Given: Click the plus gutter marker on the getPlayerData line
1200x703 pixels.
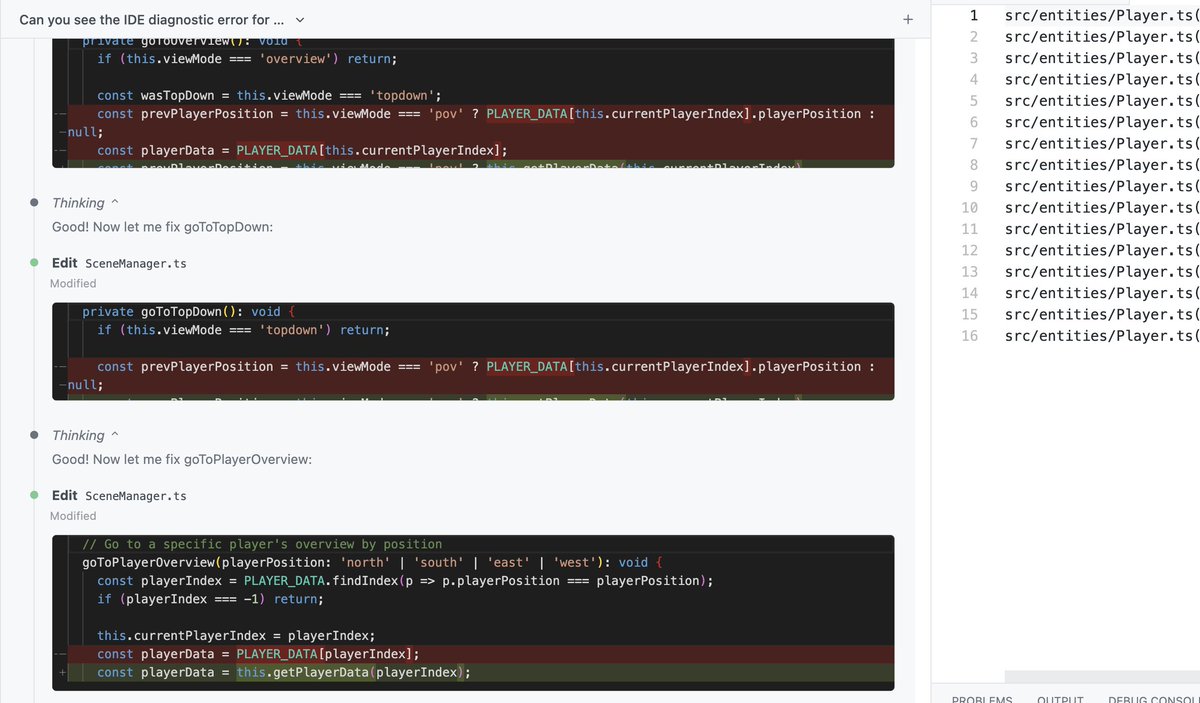Looking at the screenshot, I should pos(62,672).
